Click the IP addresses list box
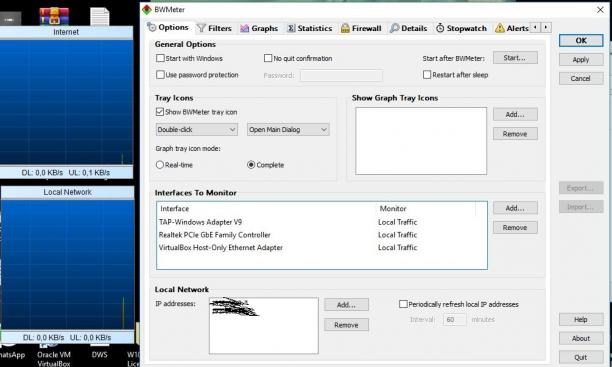612x367 pixels. coord(263,326)
